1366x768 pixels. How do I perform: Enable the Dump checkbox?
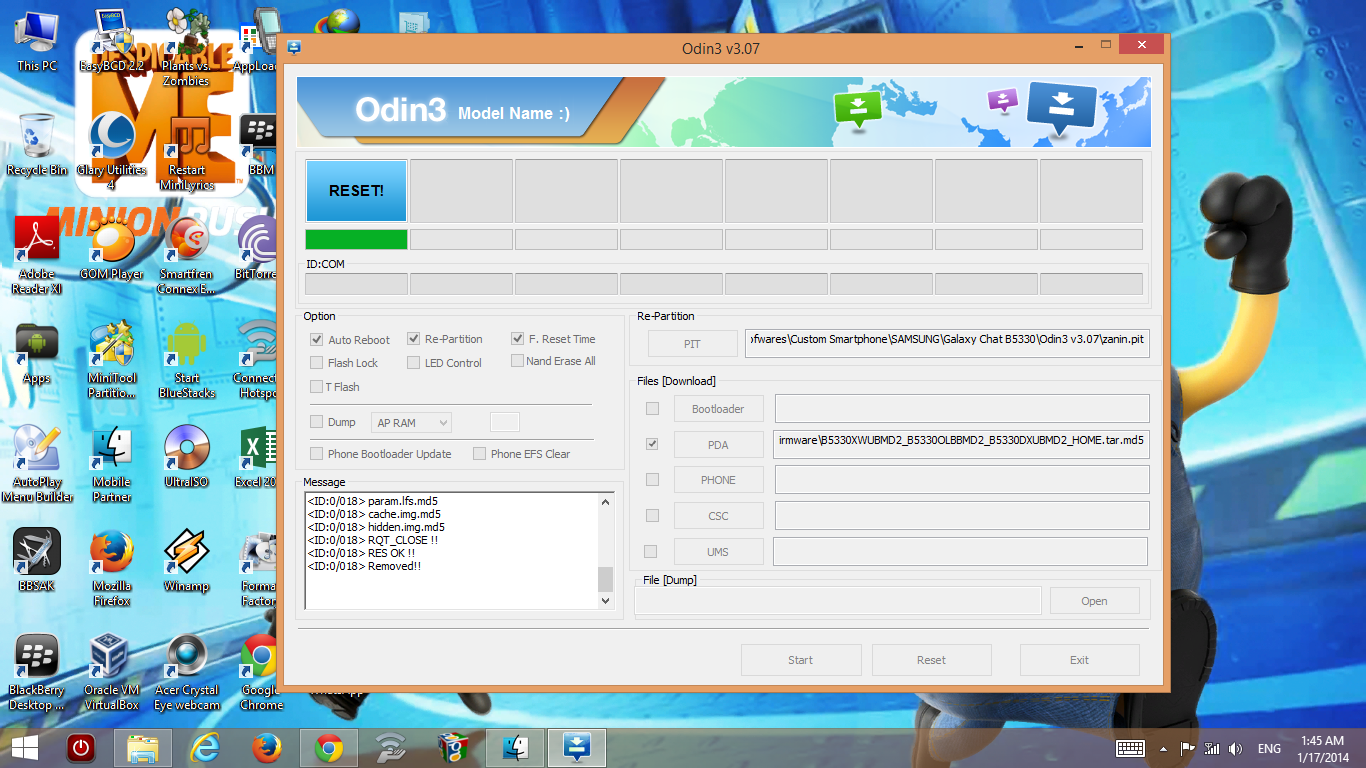pos(317,422)
